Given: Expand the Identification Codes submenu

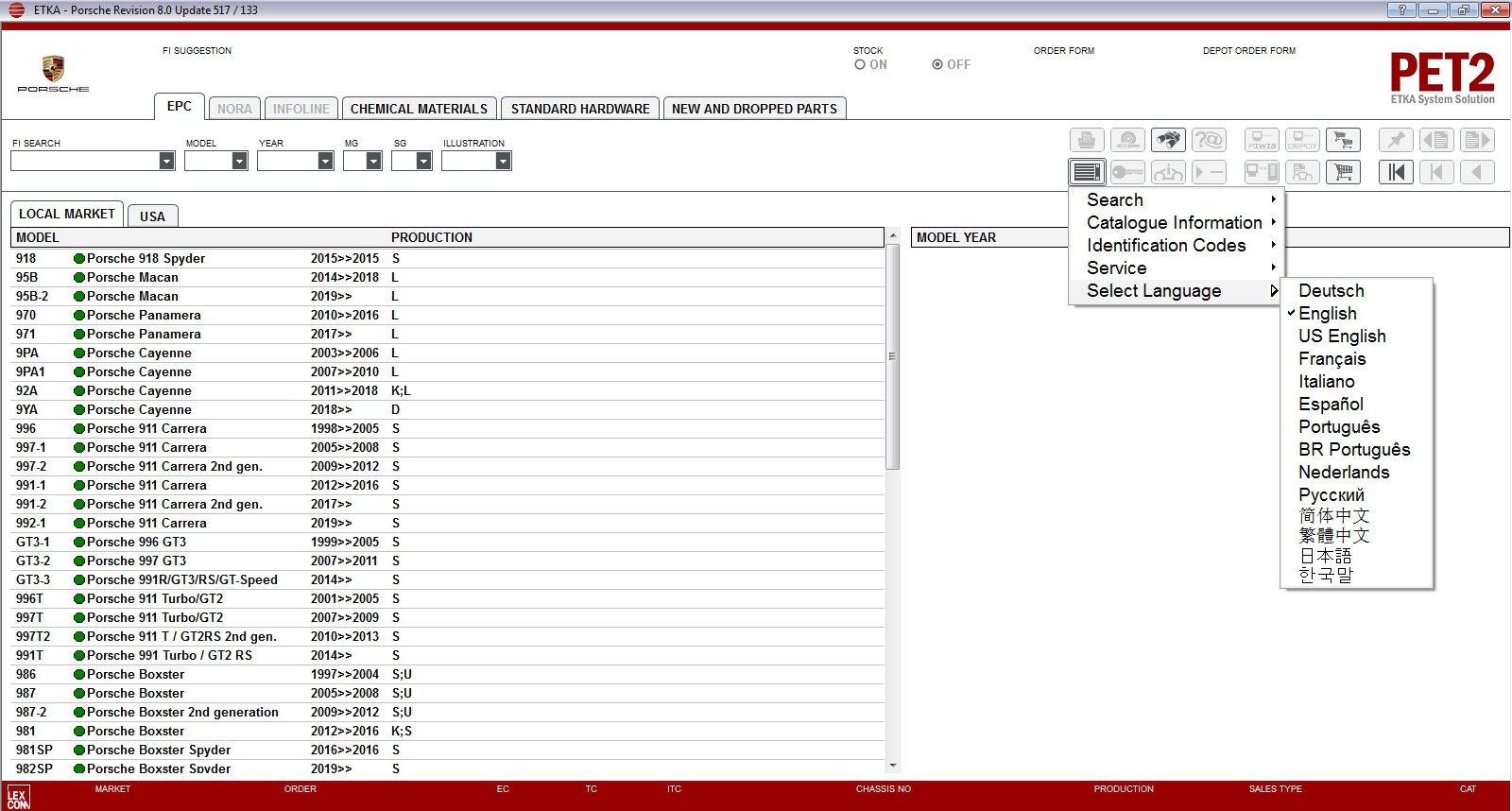Looking at the screenshot, I should (1177, 246).
